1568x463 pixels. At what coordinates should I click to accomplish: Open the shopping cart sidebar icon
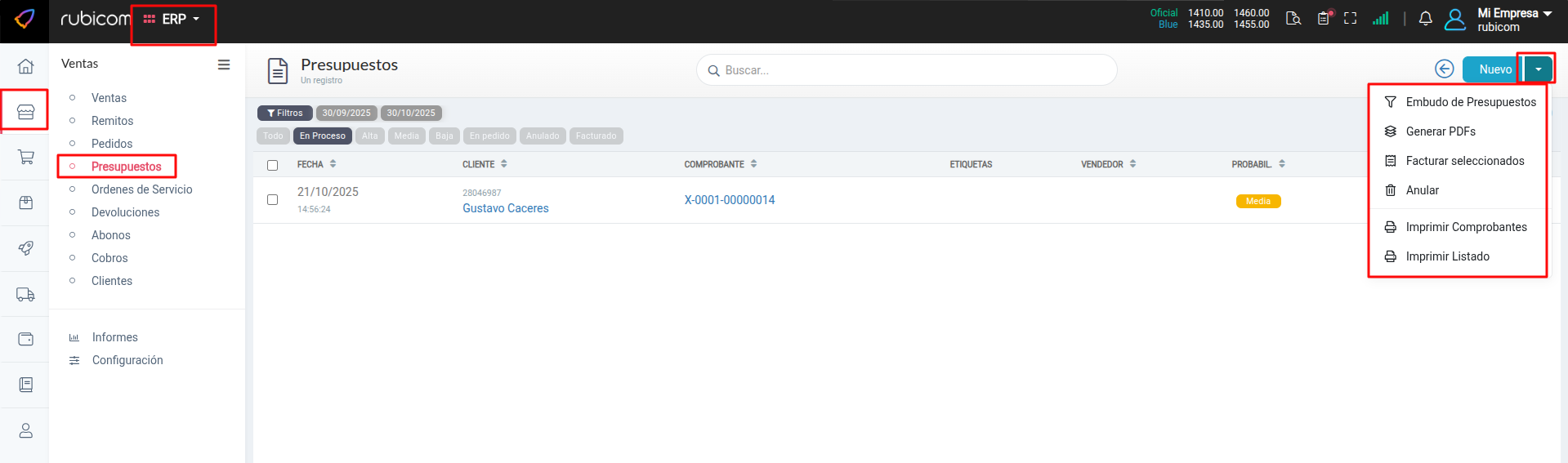click(x=26, y=157)
